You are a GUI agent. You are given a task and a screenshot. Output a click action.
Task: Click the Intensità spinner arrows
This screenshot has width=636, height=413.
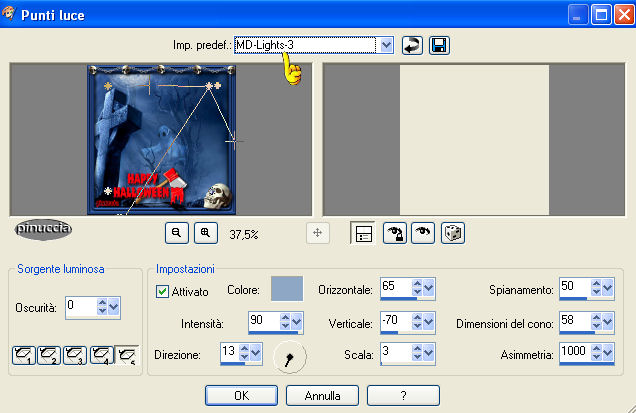285,322
